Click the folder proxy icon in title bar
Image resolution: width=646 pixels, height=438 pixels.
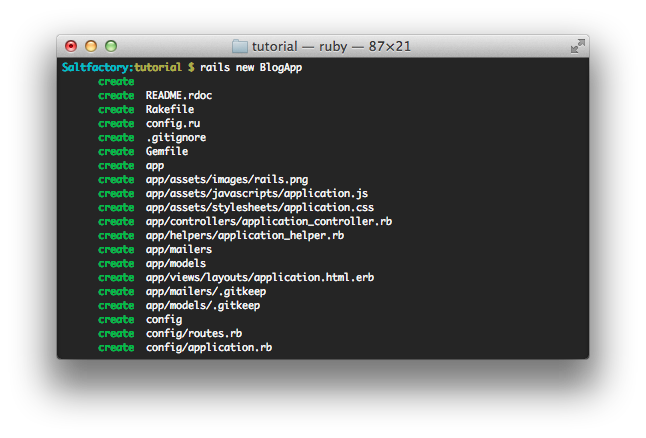tap(240, 47)
